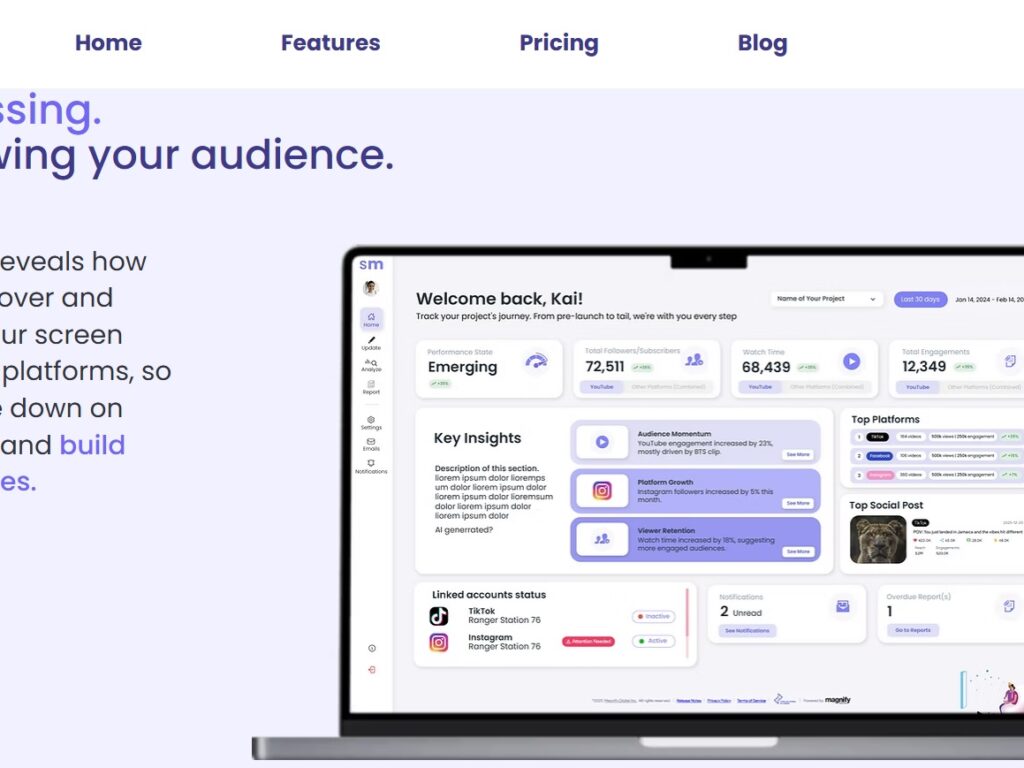The image size is (1024, 768).
Task: Click the Go to Reports button
Action: (912, 630)
